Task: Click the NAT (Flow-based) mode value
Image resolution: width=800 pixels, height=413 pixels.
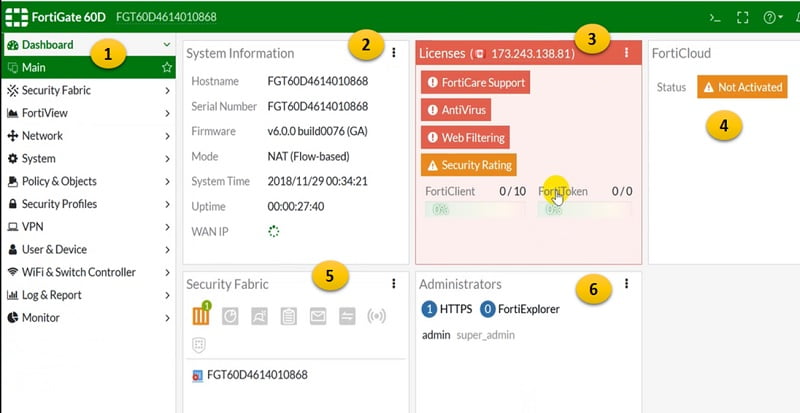Action: point(309,157)
